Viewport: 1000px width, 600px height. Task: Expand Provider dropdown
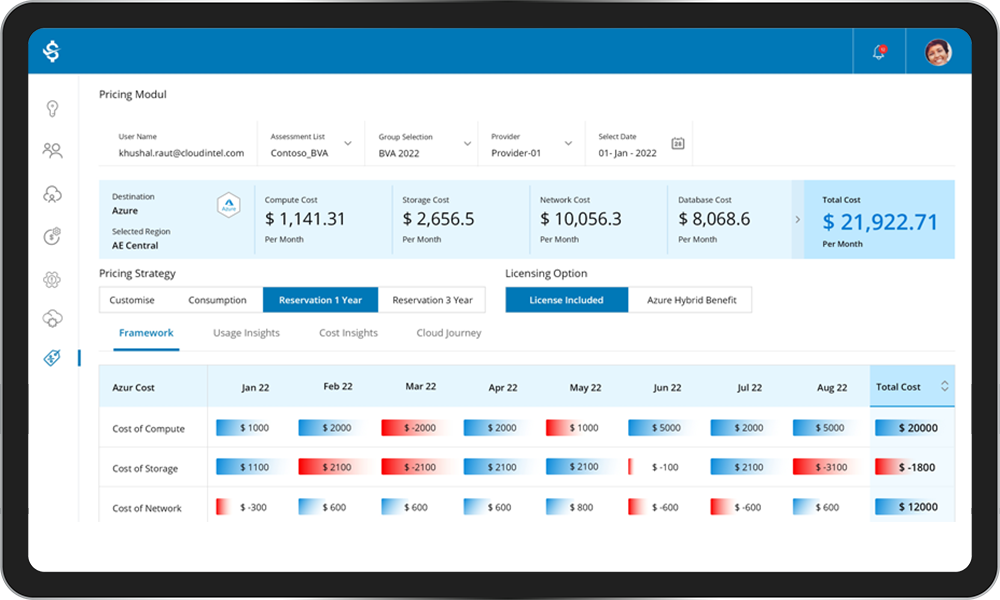568,143
